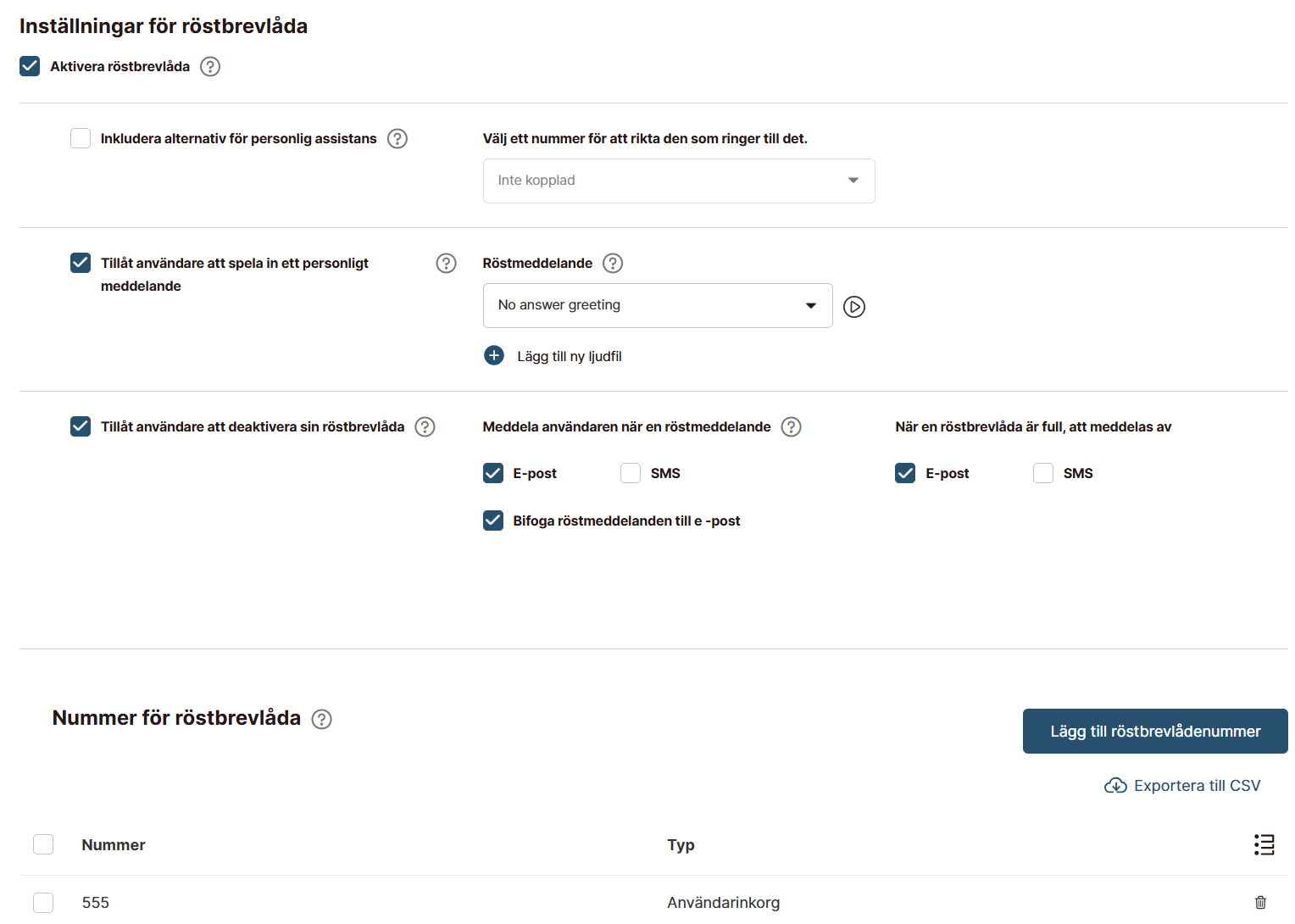Click help icon next to Aktivera röstbrevlåda
The height and width of the screenshot is (924, 1295).
coord(210,67)
